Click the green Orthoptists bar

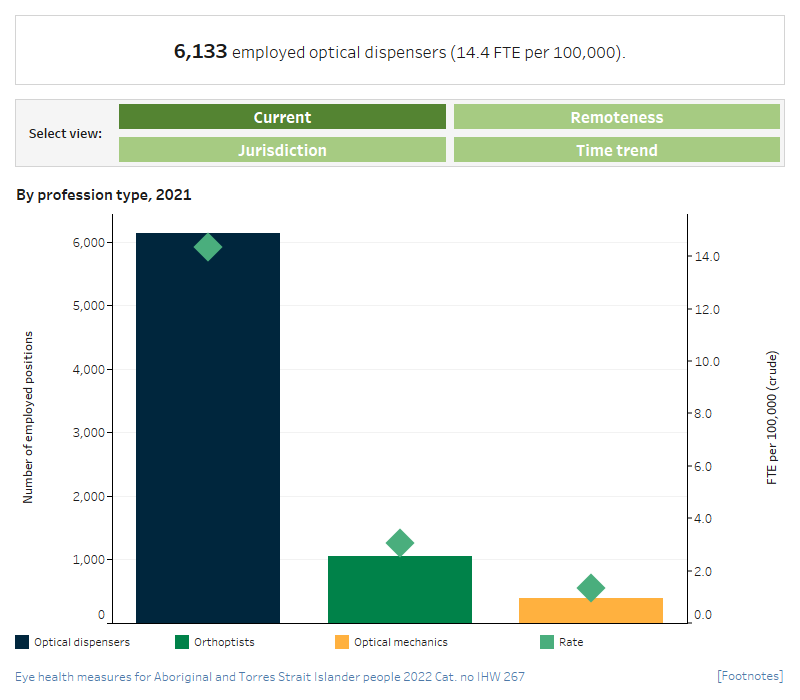pyautogui.click(x=399, y=590)
